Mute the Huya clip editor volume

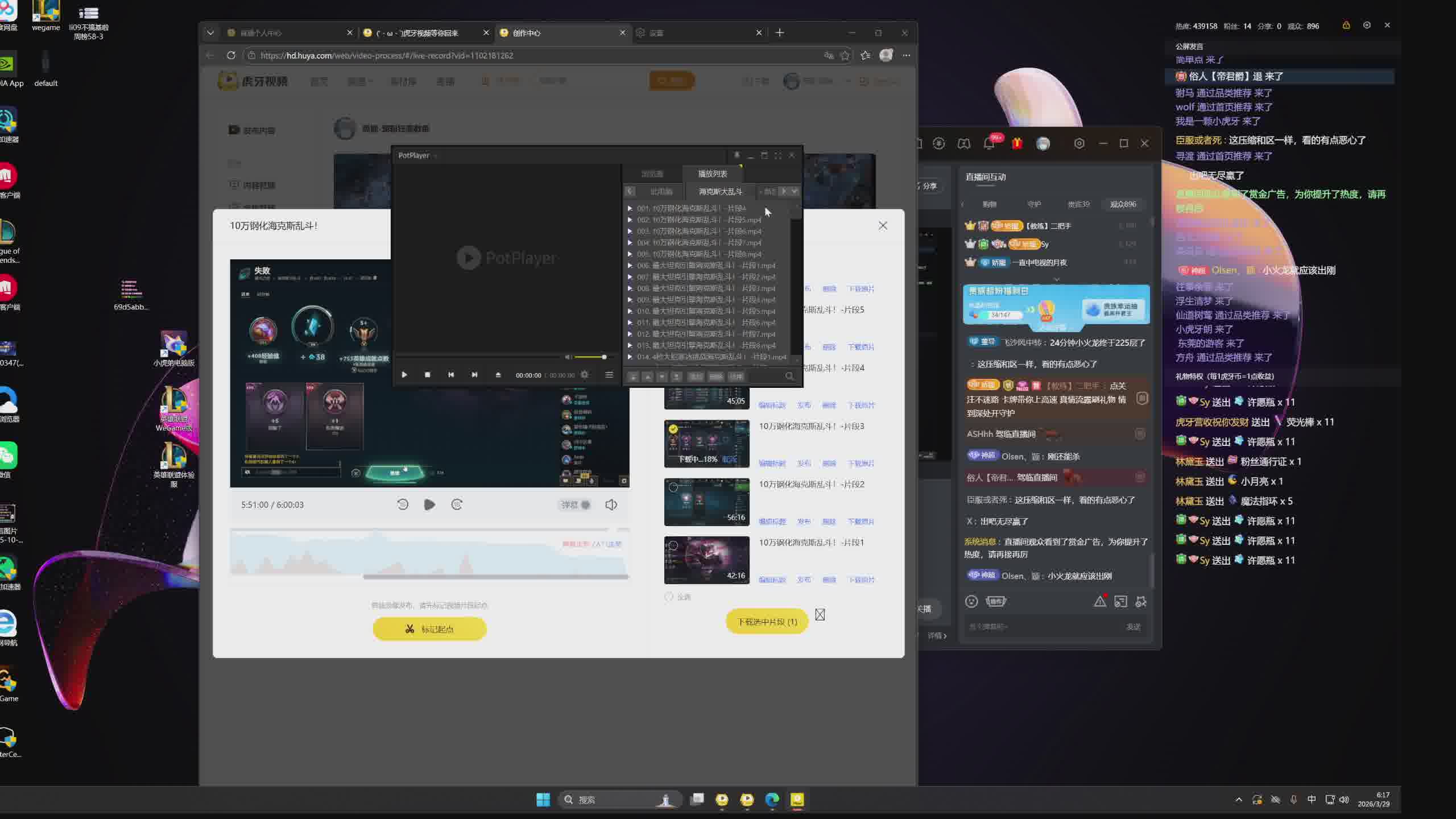(611, 505)
